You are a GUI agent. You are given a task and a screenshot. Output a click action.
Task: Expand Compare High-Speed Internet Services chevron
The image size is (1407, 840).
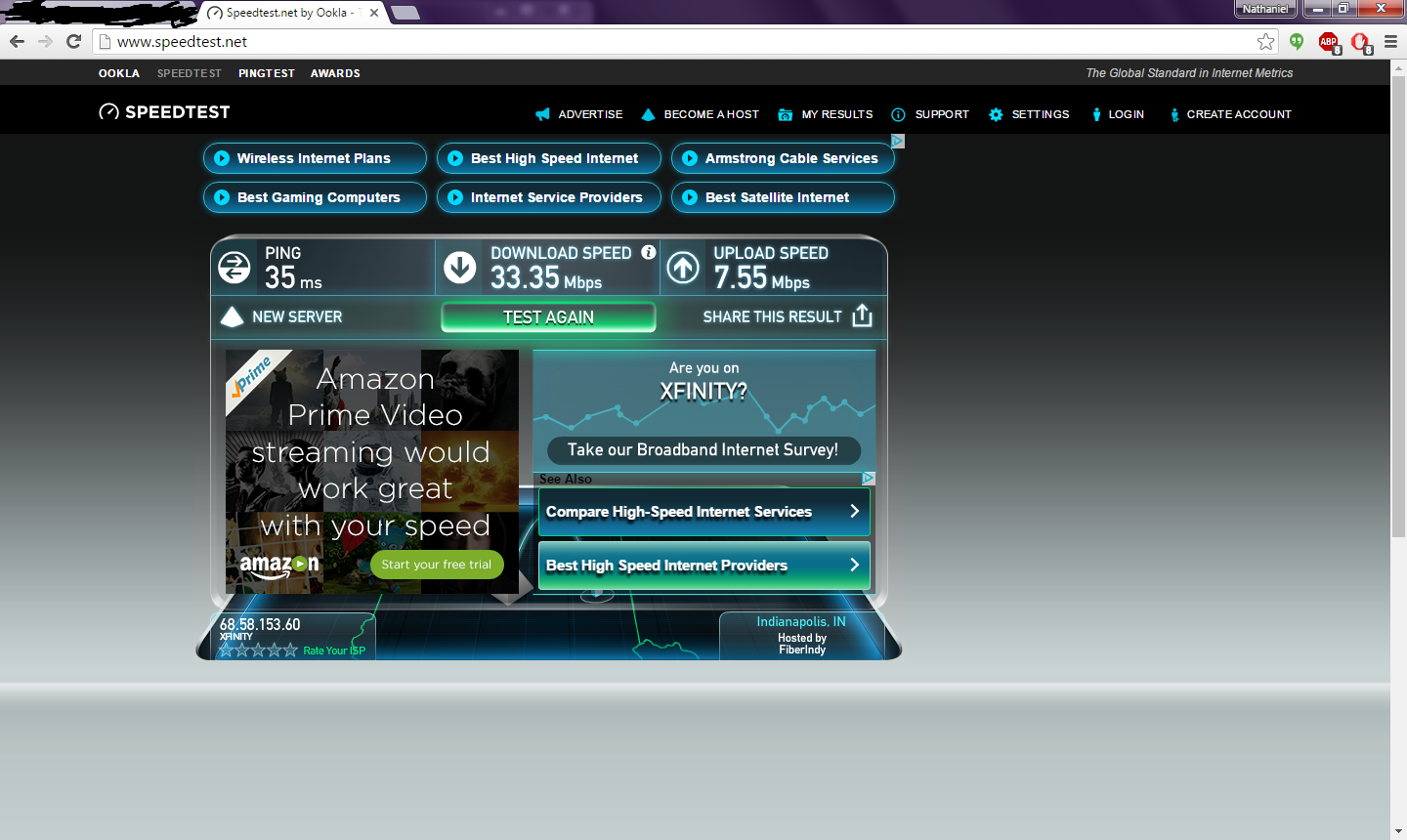point(855,511)
